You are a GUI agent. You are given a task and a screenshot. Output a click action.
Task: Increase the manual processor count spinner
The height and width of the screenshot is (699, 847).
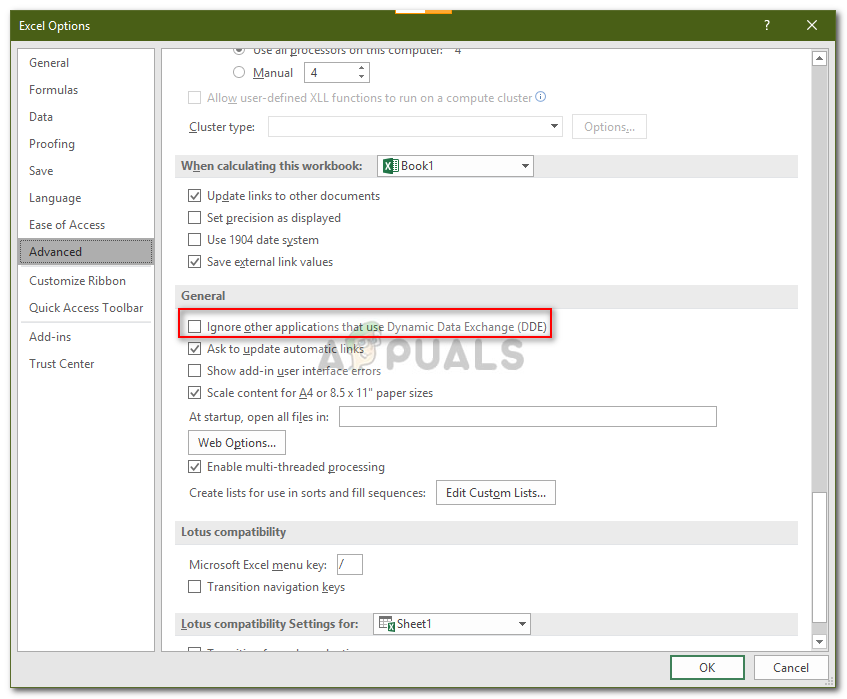point(361,68)
